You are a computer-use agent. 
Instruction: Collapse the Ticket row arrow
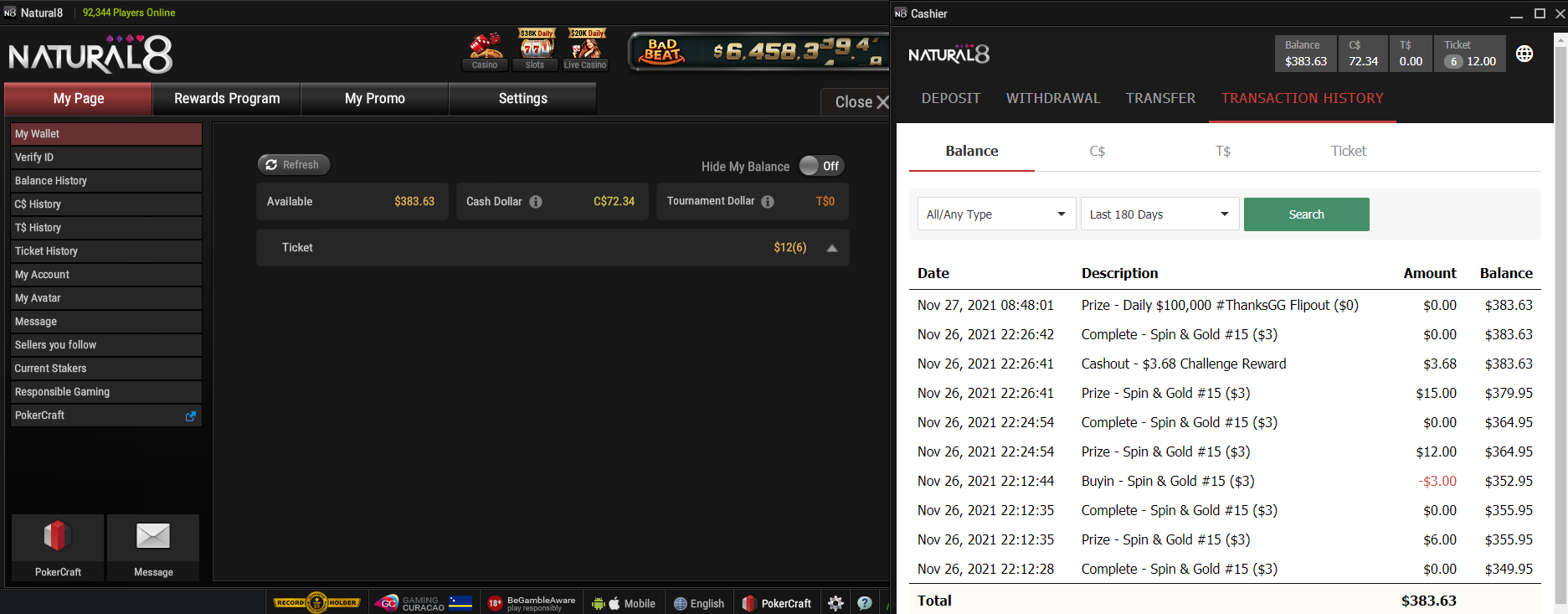coord(832,248)
